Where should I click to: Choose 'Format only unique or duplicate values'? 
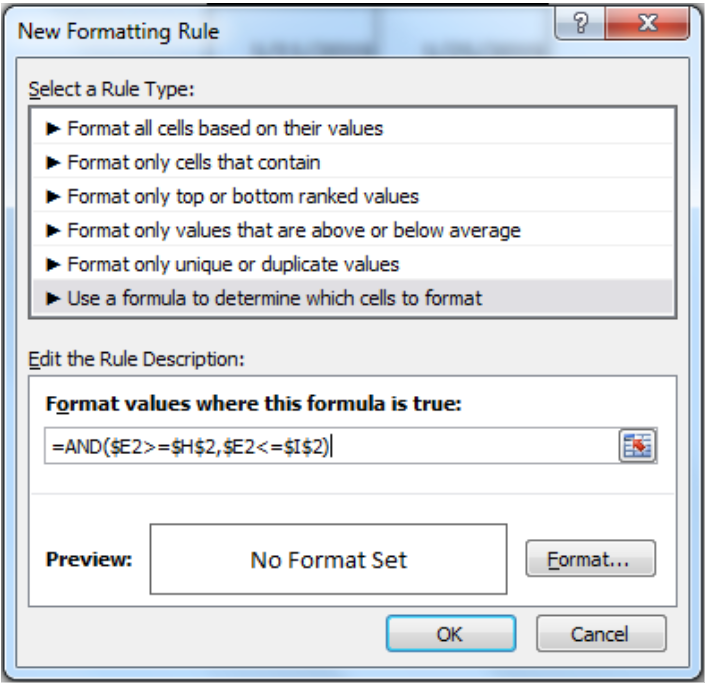pos(353,264)
